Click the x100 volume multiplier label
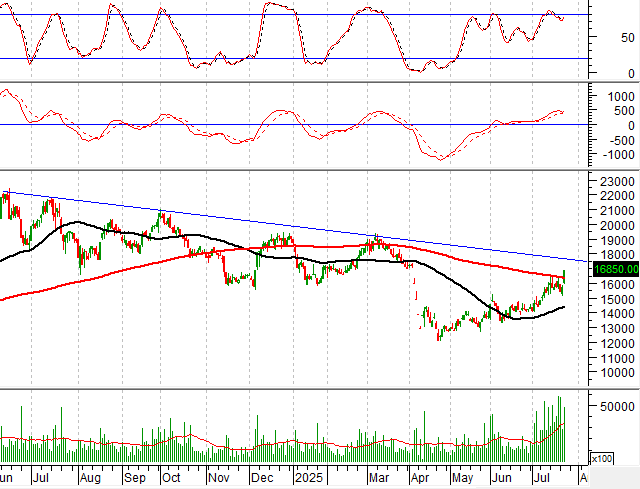 tap(602, 459)
